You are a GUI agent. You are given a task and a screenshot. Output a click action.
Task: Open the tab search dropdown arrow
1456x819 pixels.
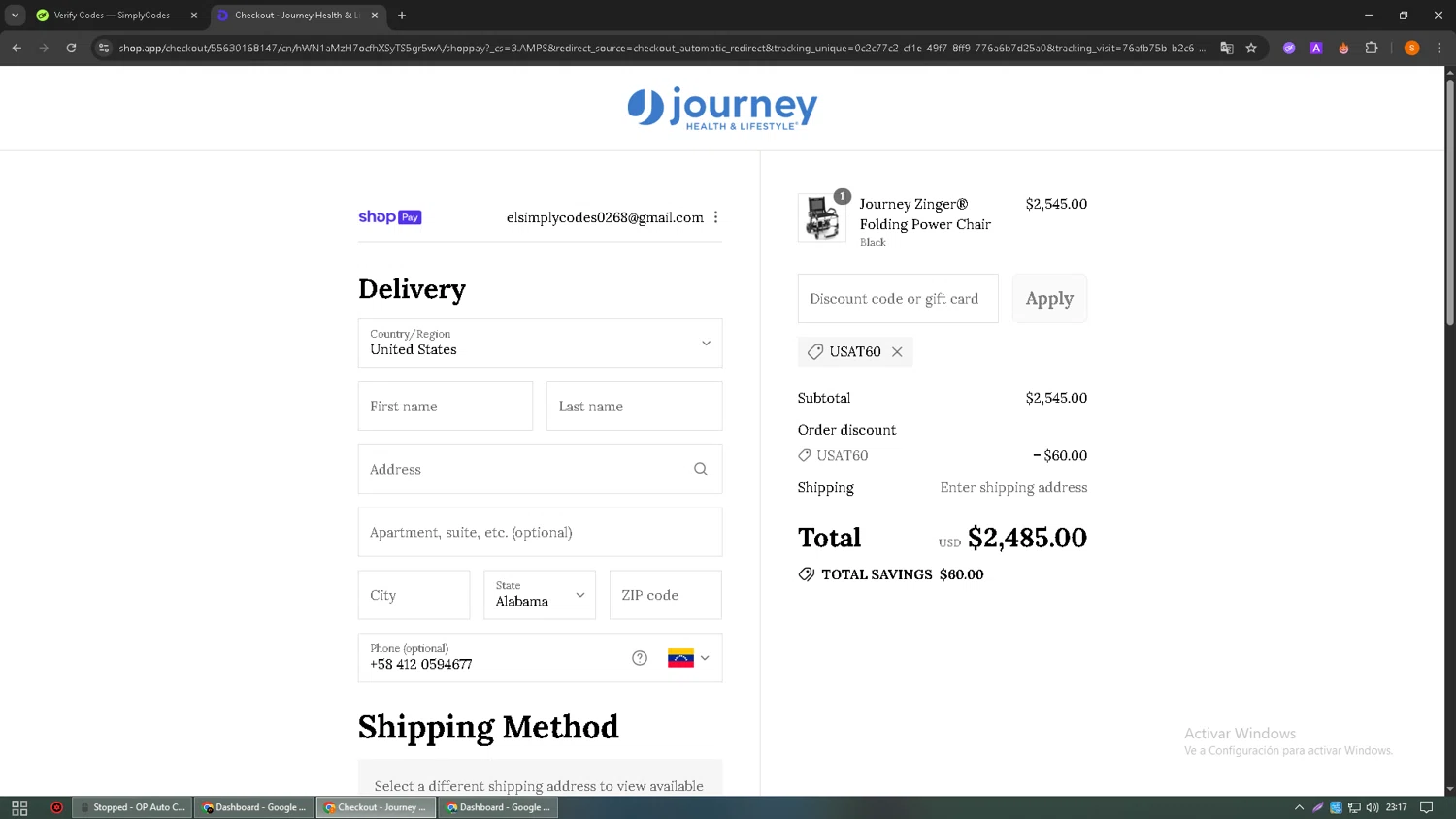point(15,16)
